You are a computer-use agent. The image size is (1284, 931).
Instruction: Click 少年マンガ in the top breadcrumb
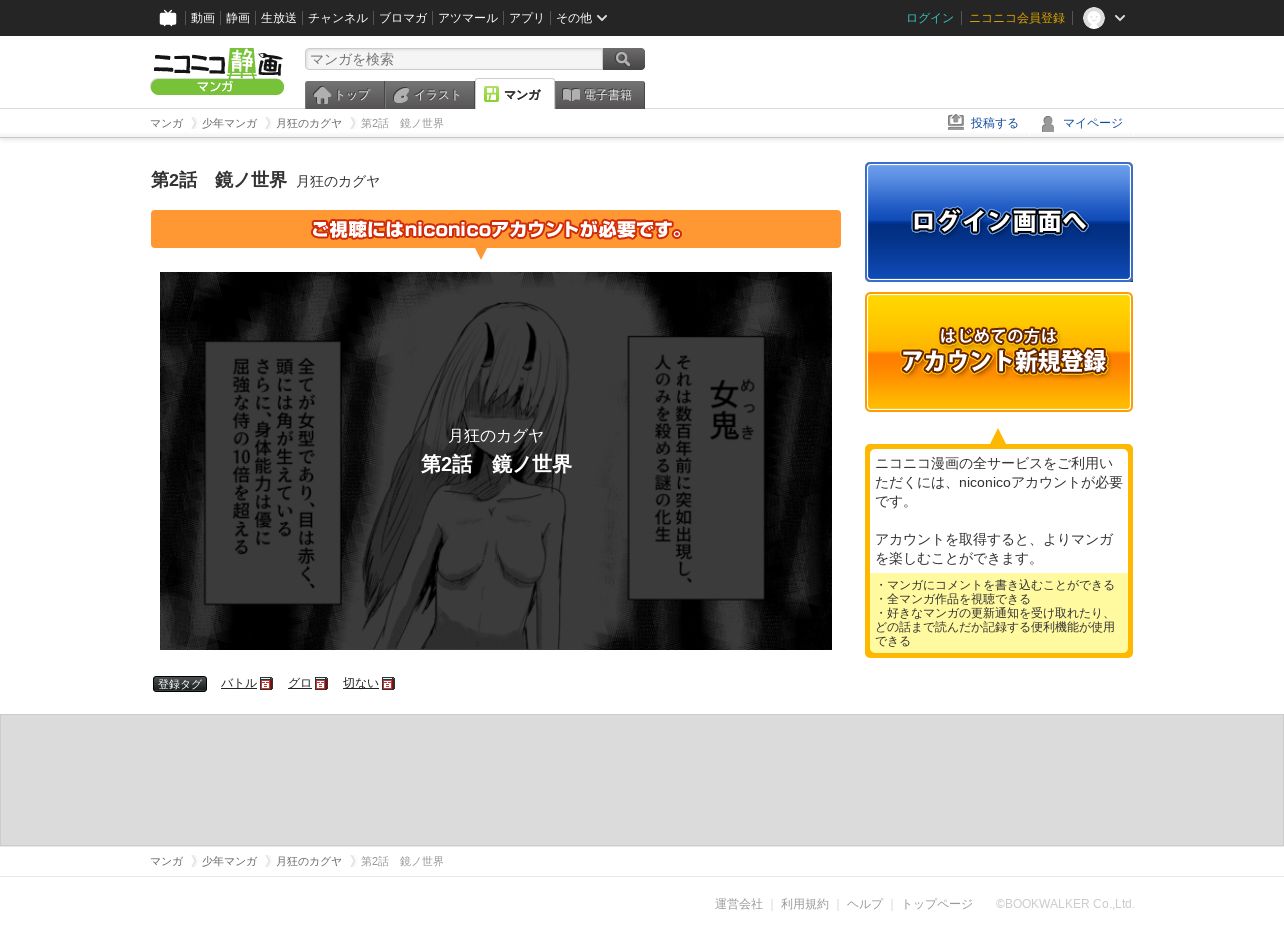point(229,123)
